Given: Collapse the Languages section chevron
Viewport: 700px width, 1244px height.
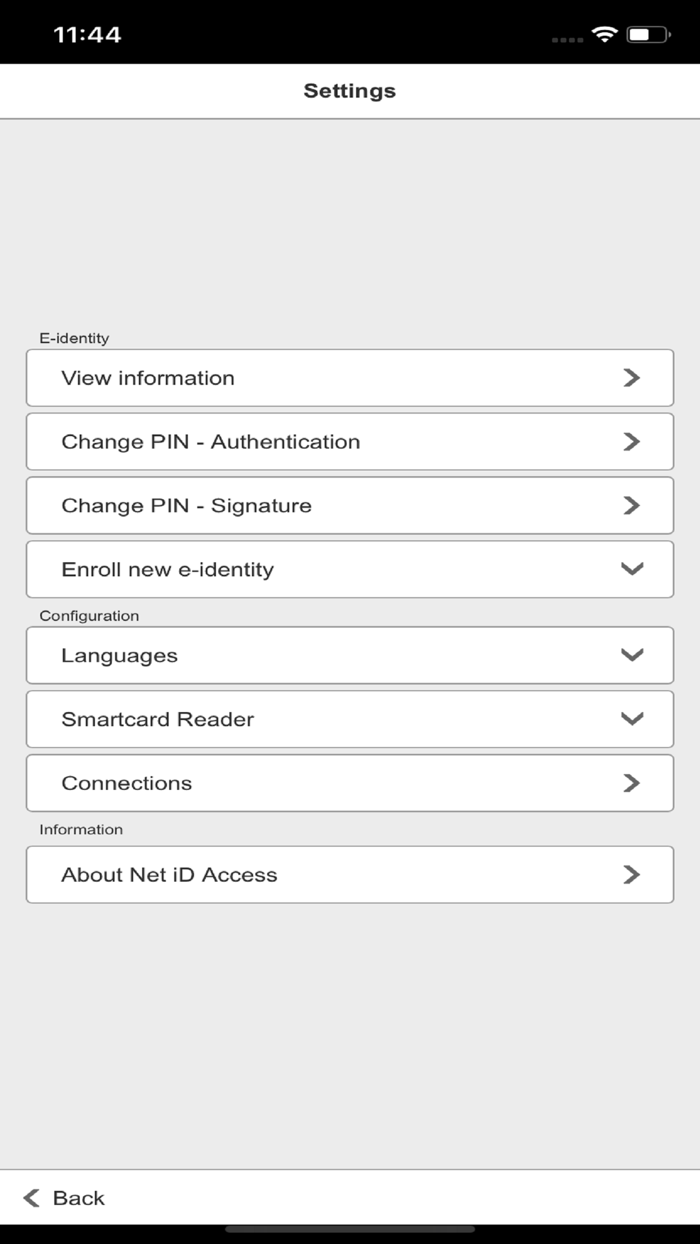Looking at the screenshot, I should 631,655.
